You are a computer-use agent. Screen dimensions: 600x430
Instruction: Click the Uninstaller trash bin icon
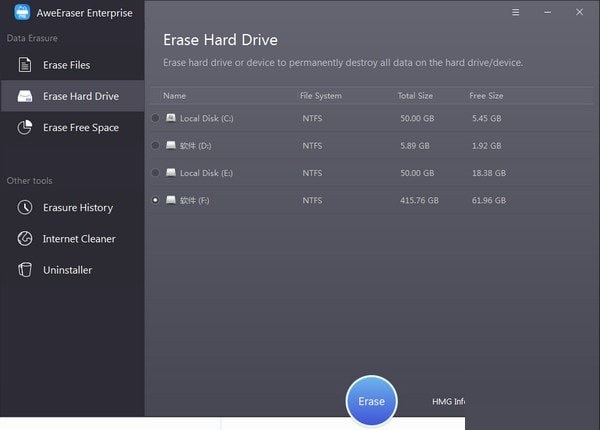click(x=25, y=270)
